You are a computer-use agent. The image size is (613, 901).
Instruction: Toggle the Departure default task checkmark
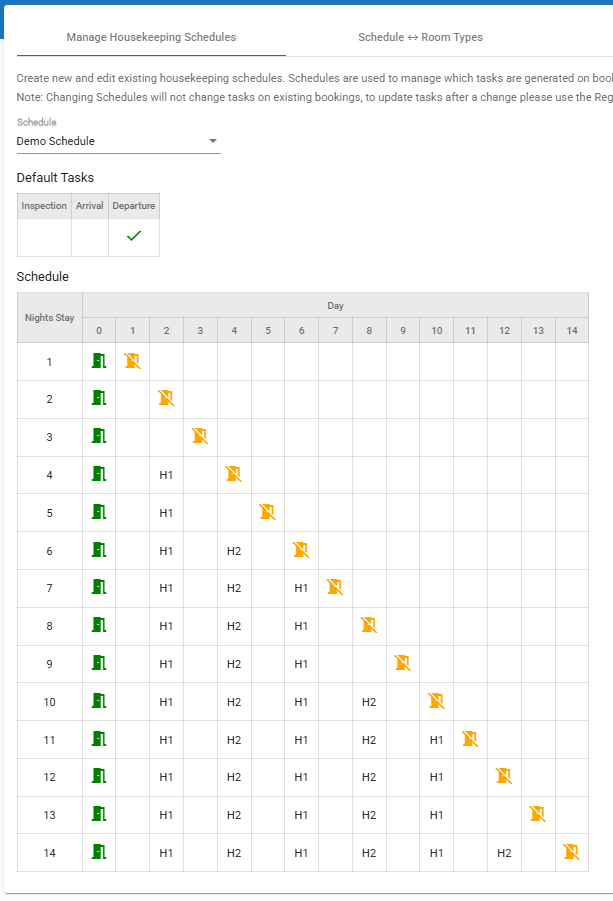pos(134,236)
